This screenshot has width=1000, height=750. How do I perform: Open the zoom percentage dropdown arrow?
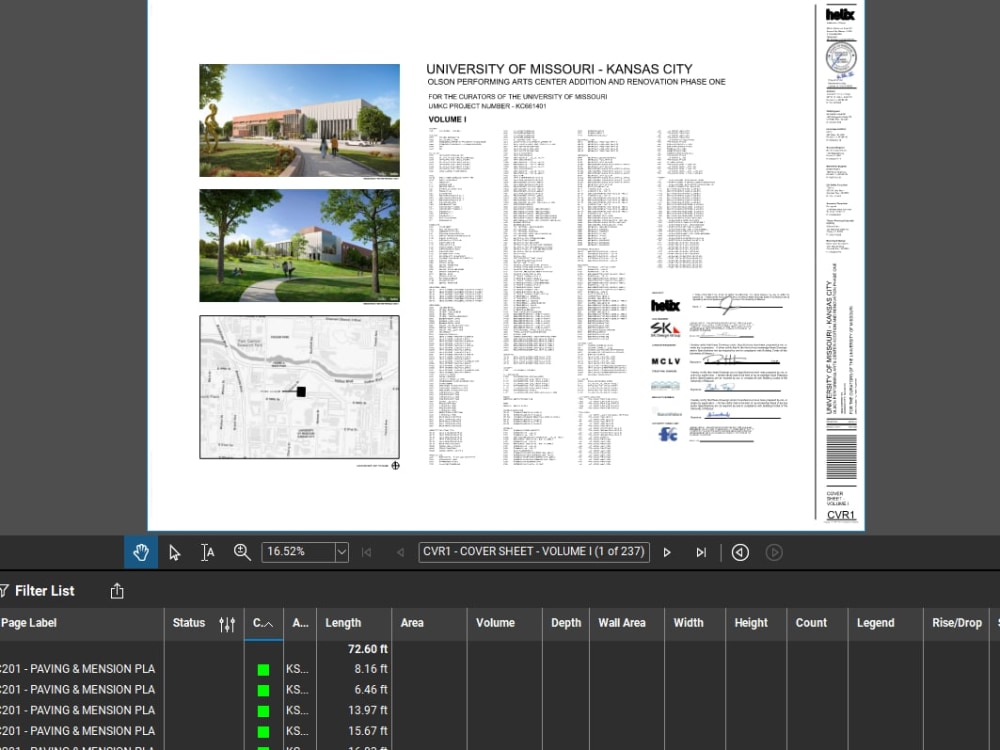pos(342,552)
